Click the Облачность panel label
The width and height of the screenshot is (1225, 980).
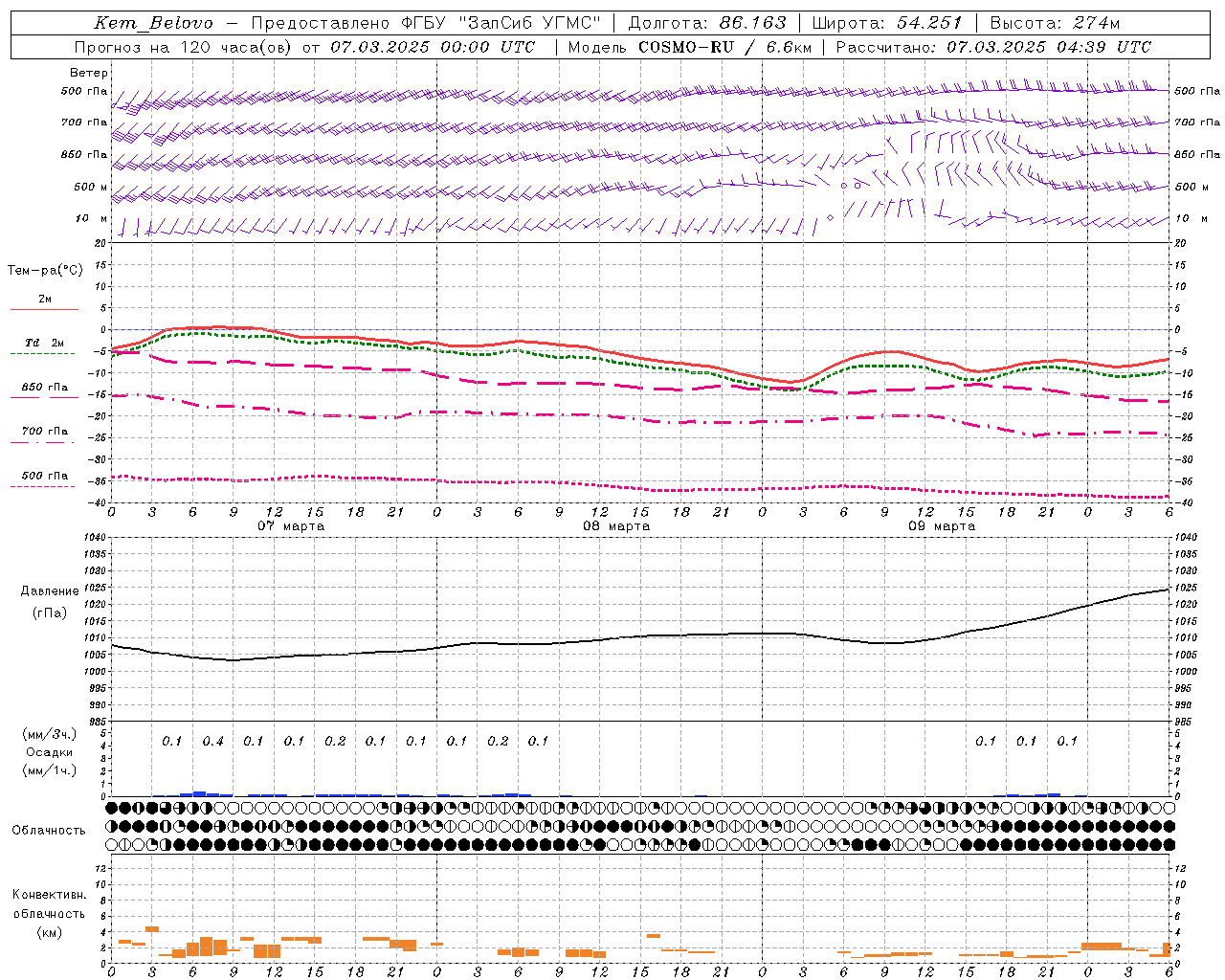coord(49,831)
